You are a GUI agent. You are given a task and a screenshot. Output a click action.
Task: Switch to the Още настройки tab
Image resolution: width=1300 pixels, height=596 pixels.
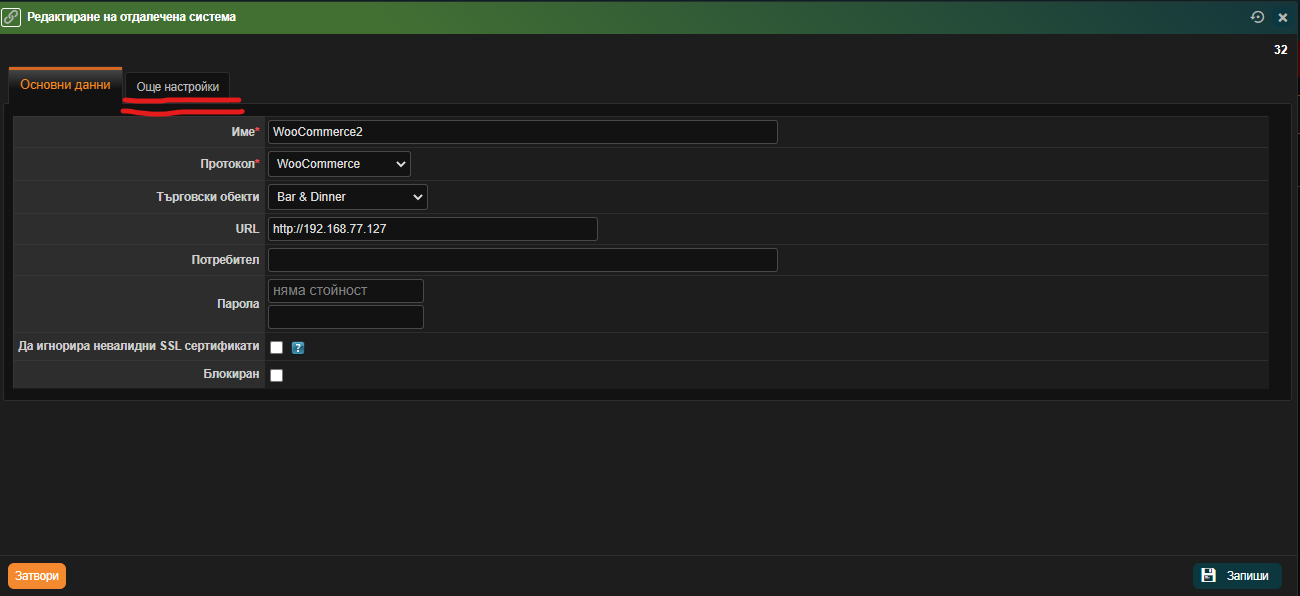[178, 87]
